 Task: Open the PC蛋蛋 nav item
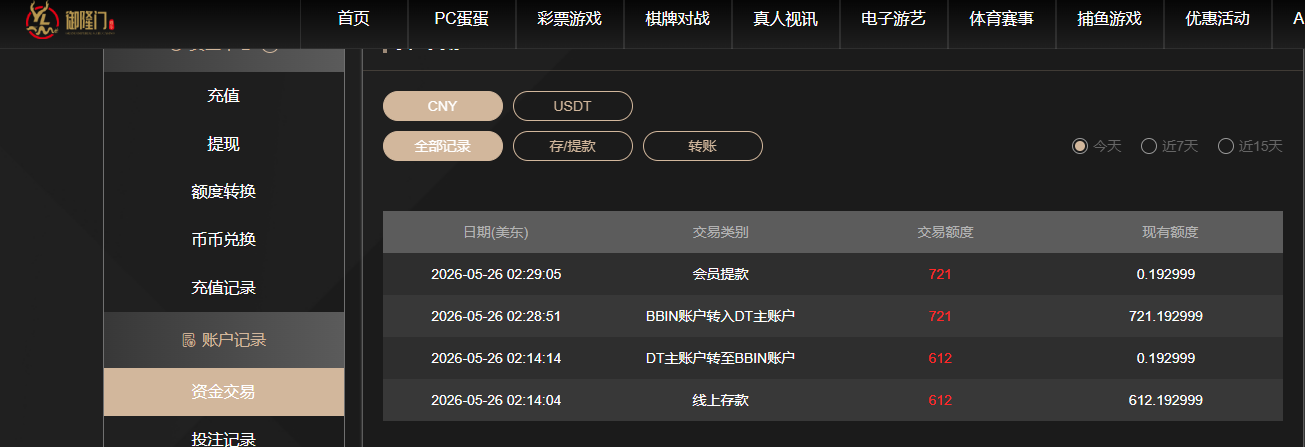461,19
